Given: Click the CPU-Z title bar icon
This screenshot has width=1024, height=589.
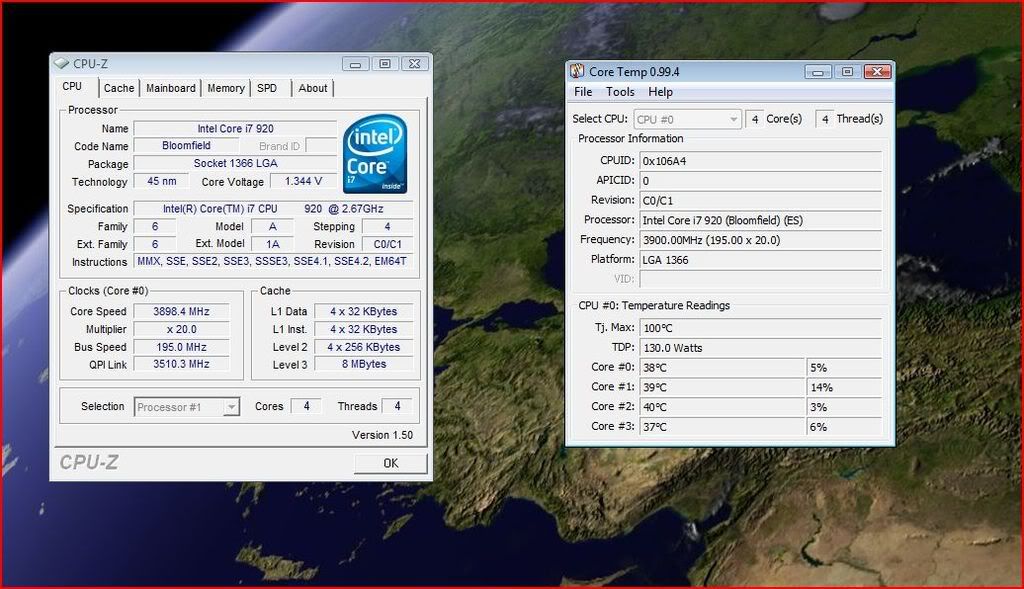Looking at the screenshot, I should 62,64.
